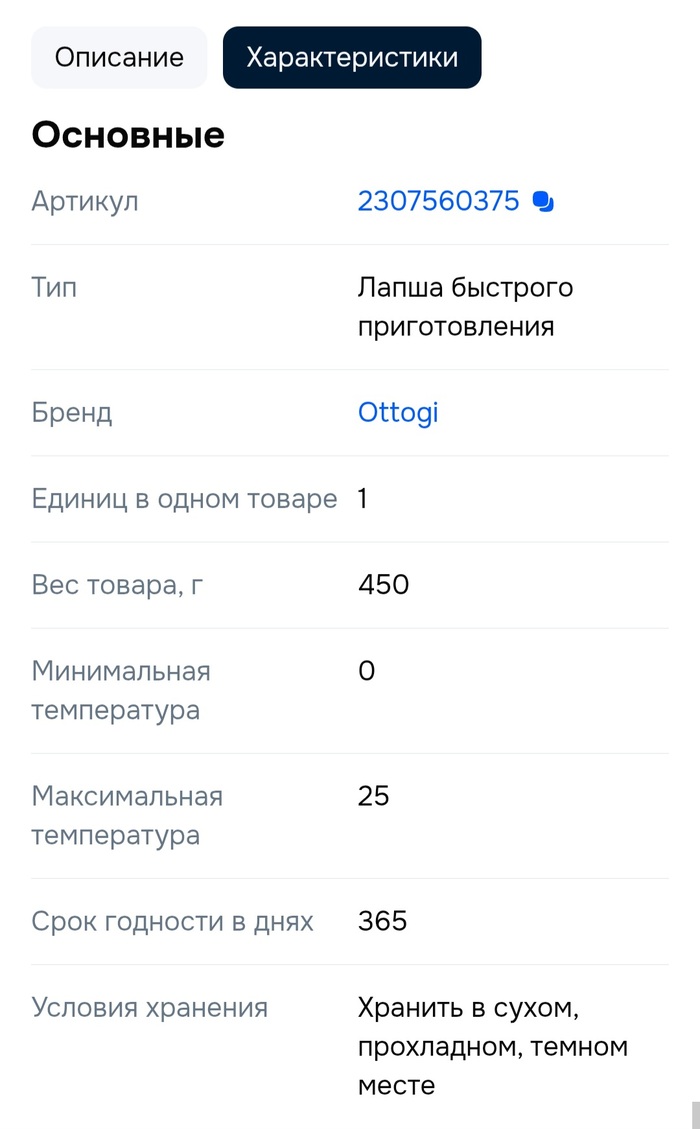Select the weight value 450
The width and height of the screenshot is (700, 1129).
click(383, 584)
